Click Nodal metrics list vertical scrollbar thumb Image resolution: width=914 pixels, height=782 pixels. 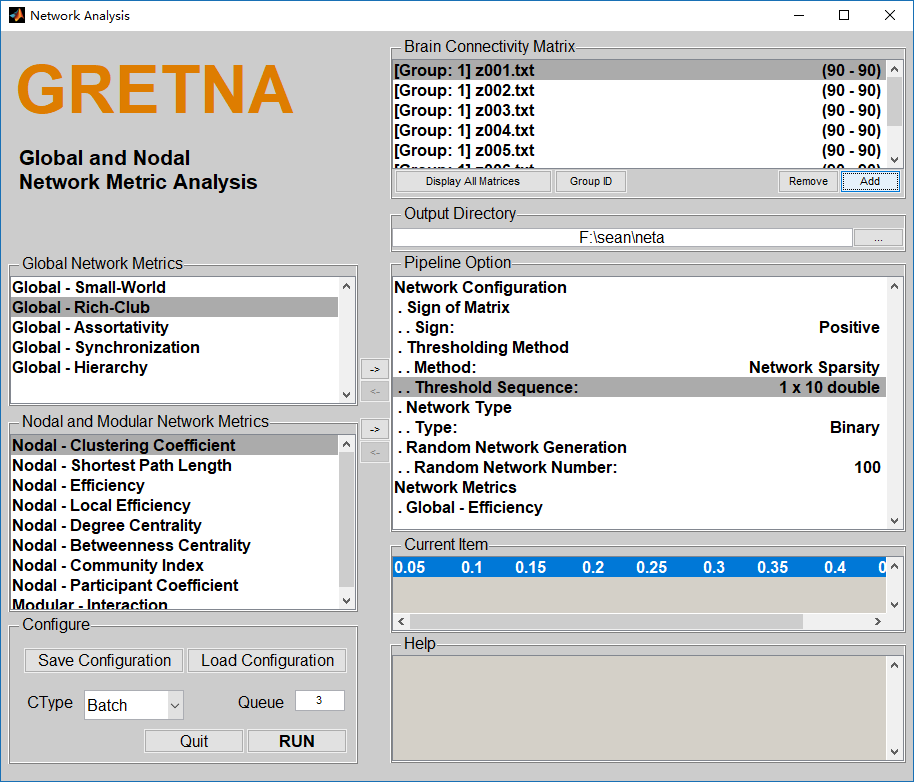pyautogui.click(x=346, y=519)
